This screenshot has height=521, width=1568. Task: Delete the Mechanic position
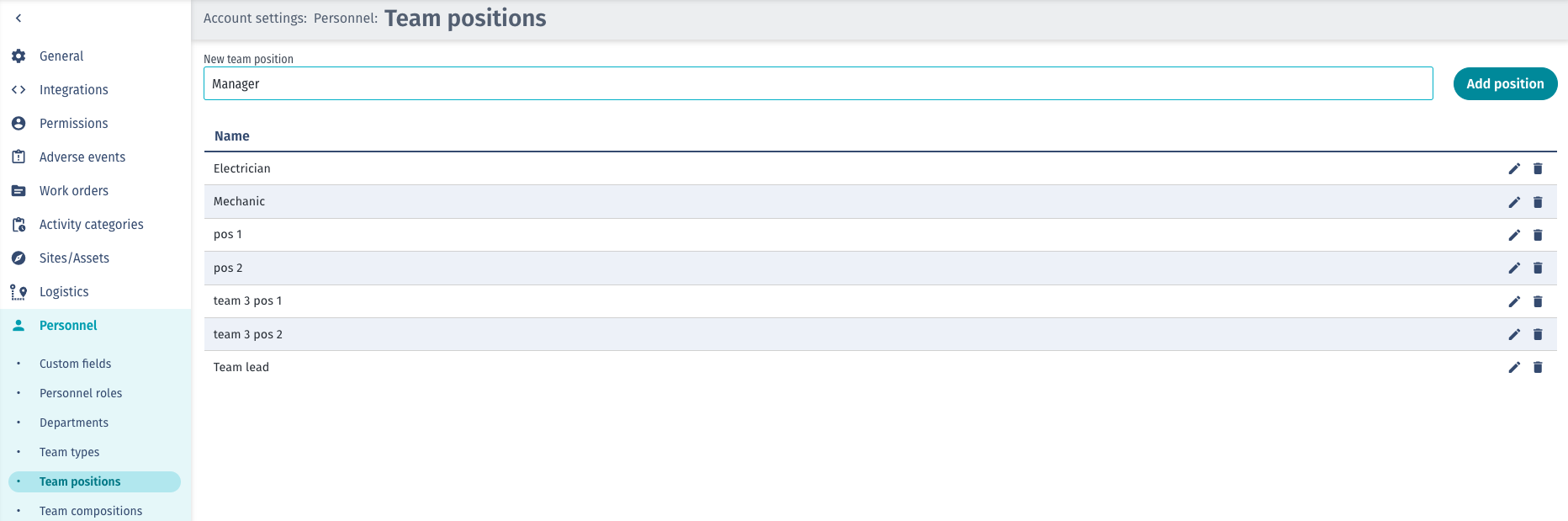(1538, 202)
